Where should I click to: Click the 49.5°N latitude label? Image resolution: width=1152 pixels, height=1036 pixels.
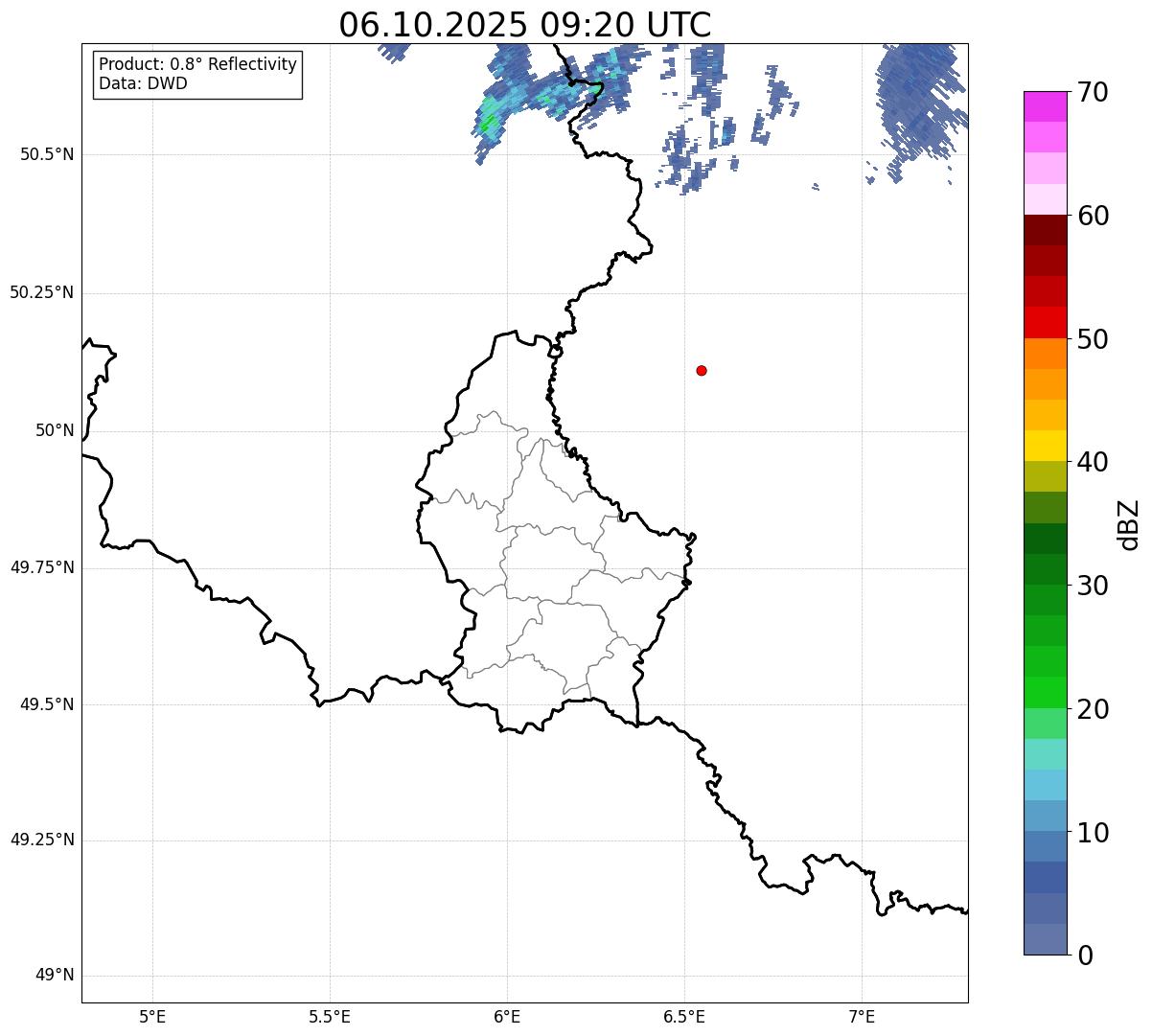[47, 704]
